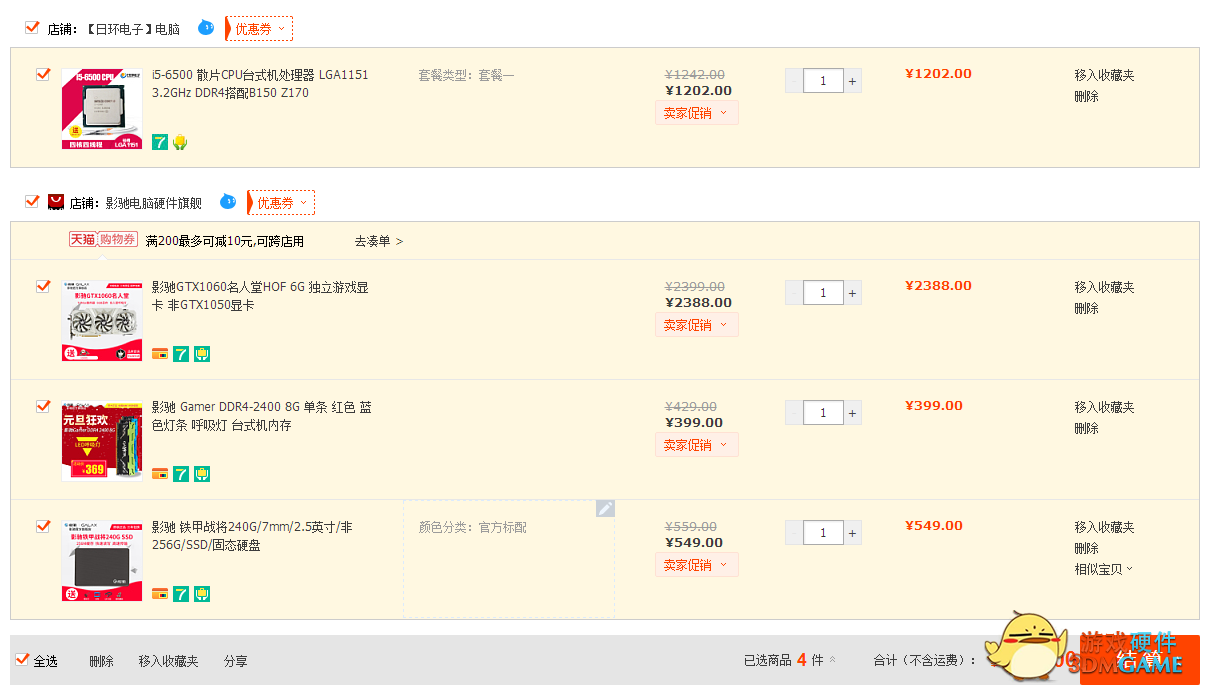The image size is (1205, 692).
Task: Expand 优惠券 dropdown for 日环电子 store
Action: (260, 29)
